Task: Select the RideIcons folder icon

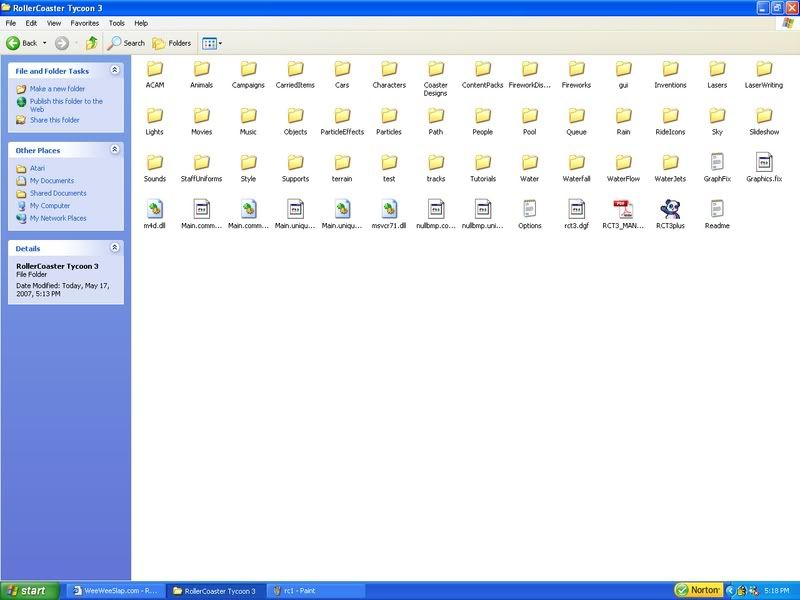Action: click(x=670, y=115)
